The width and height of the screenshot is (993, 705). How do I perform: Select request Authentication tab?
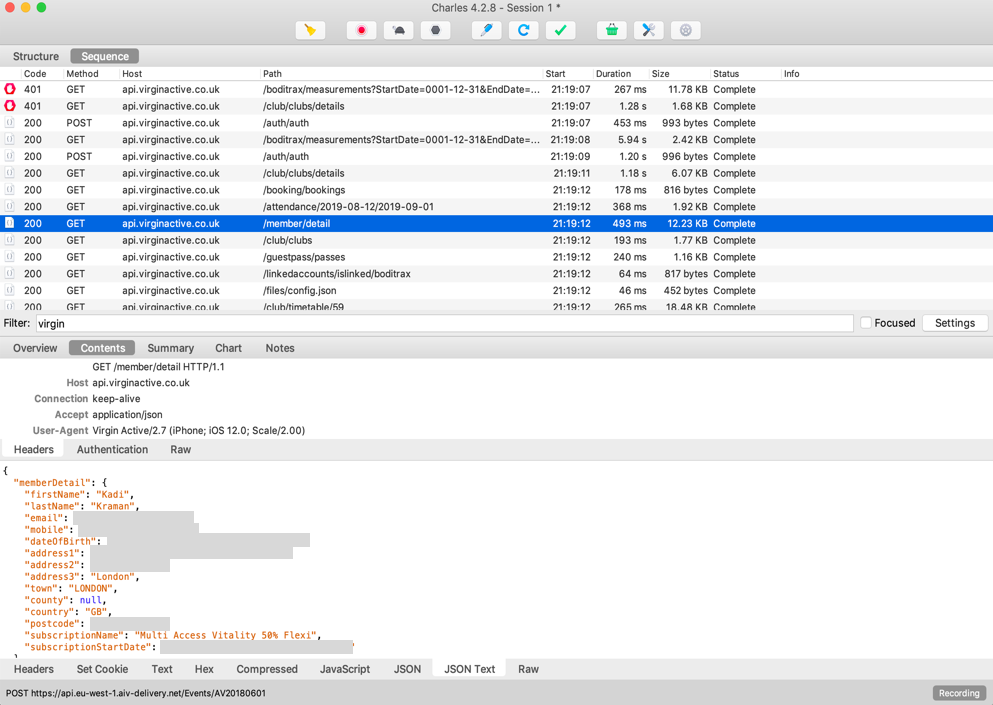coord(112,449)
